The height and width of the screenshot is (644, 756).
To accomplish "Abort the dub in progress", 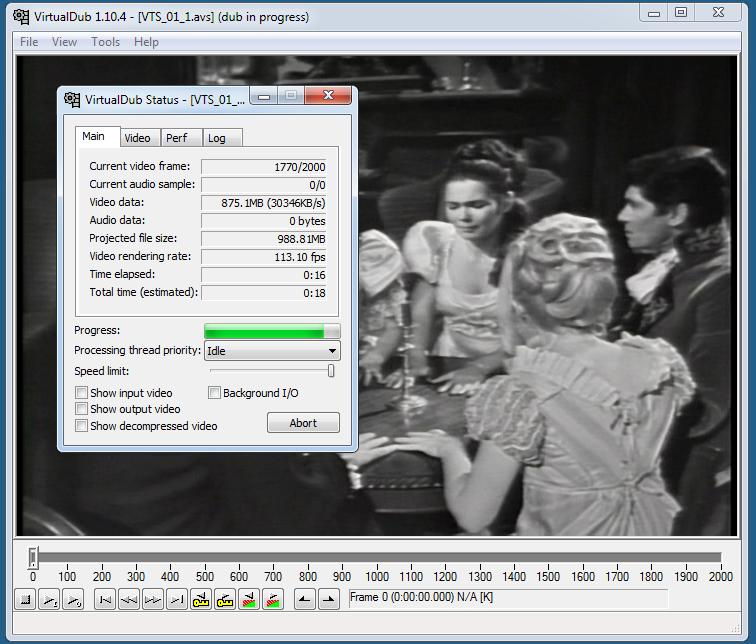I will tap(303, 423).
